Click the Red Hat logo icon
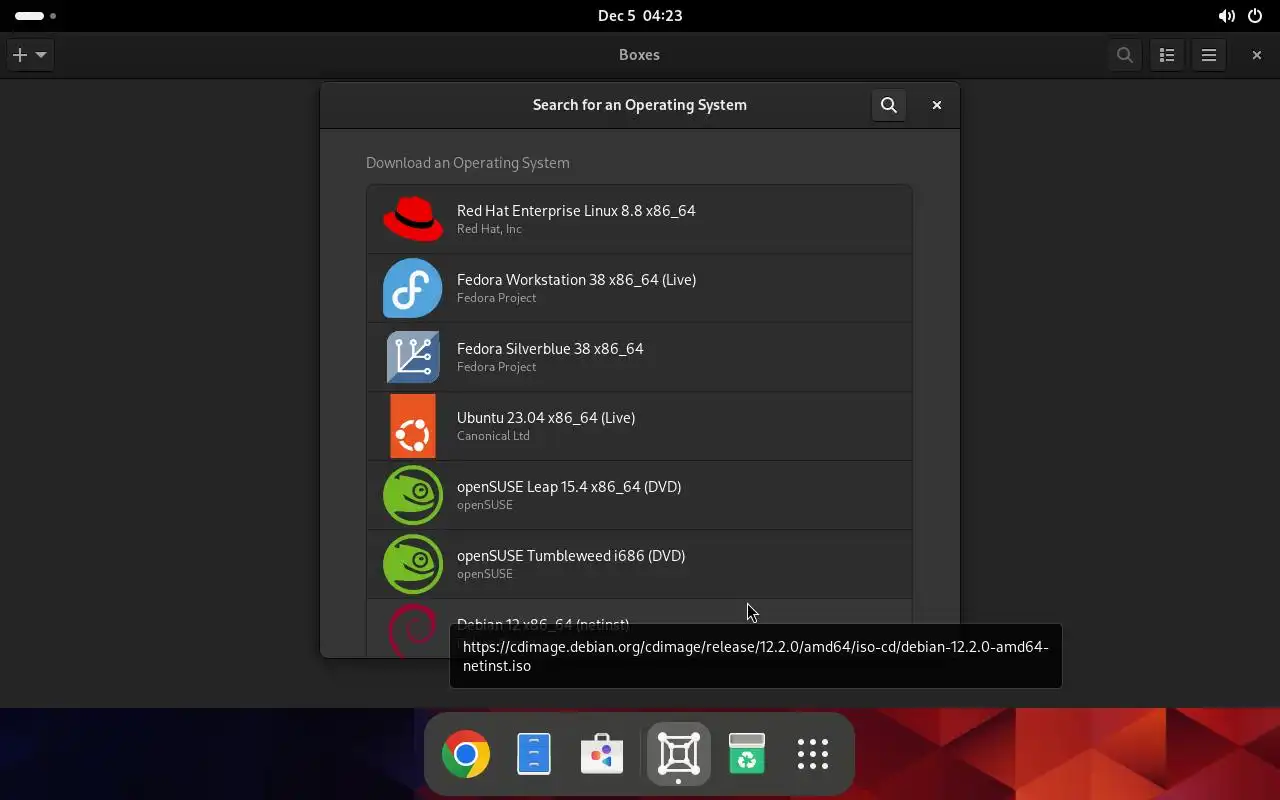Image resolution: width=1280 pixels, height=800 pixels. point(413,219)
